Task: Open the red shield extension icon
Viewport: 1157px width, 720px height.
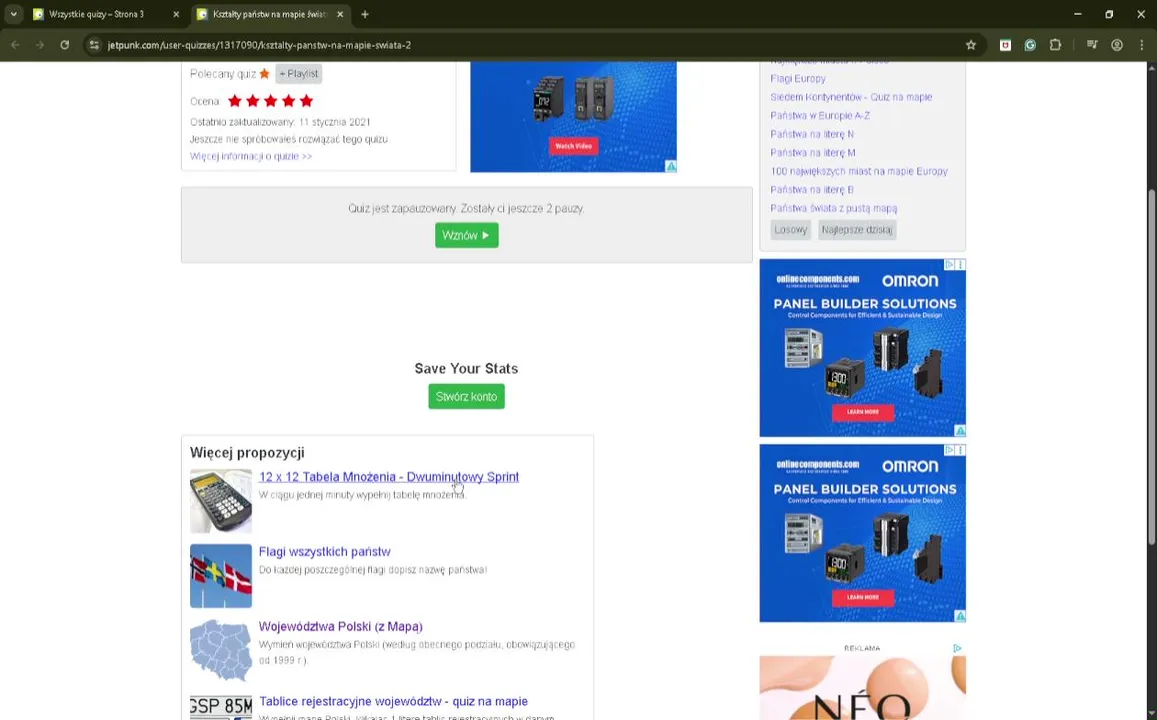Action: pyautogui.click(x=1005, y=45)
